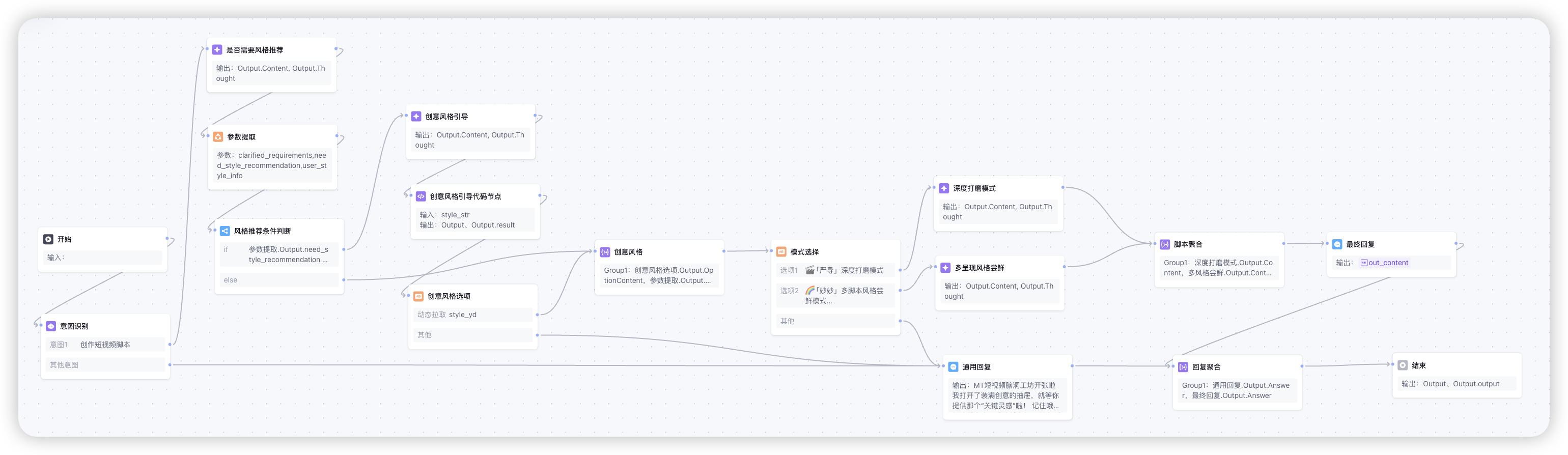Select the 模式选择 node title

click(x=805, y=252)
